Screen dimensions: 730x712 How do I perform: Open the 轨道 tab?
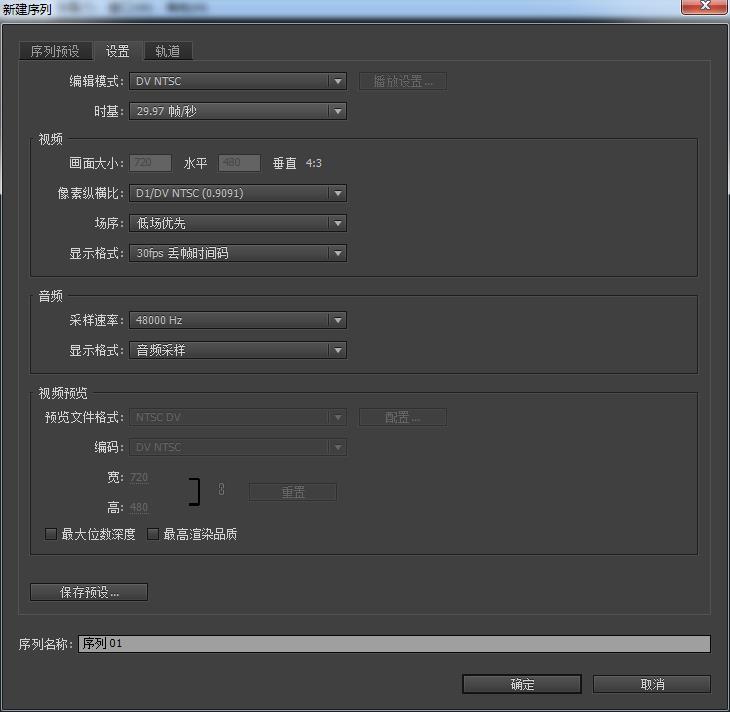(x=168, y=51)
